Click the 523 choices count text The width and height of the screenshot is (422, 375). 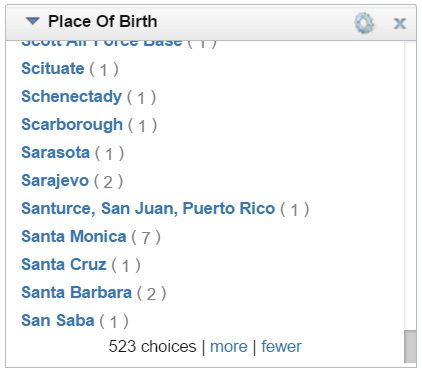[x=152, y=346]
